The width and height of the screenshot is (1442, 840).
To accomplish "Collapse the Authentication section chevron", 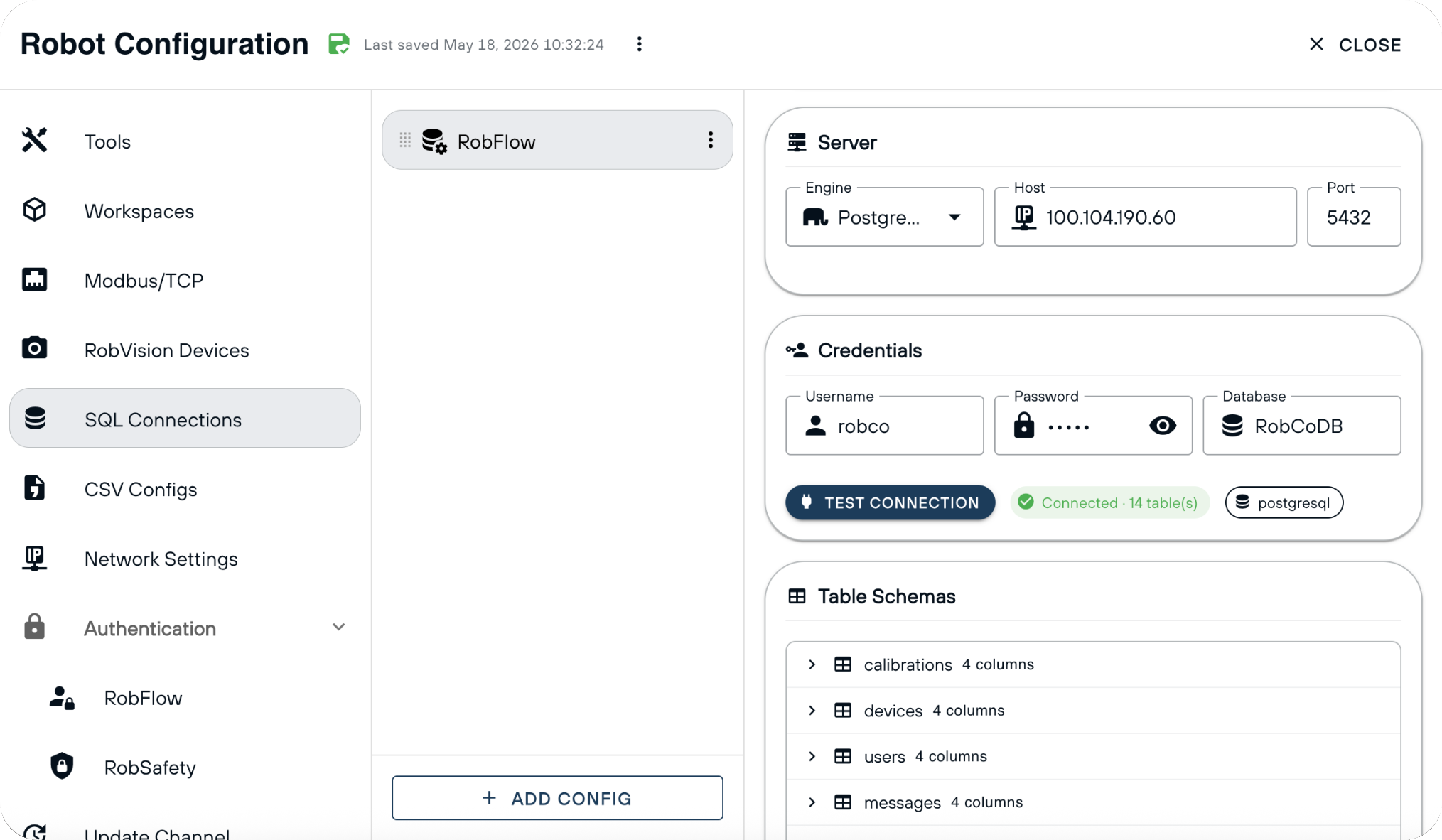I will coord(339,627).
